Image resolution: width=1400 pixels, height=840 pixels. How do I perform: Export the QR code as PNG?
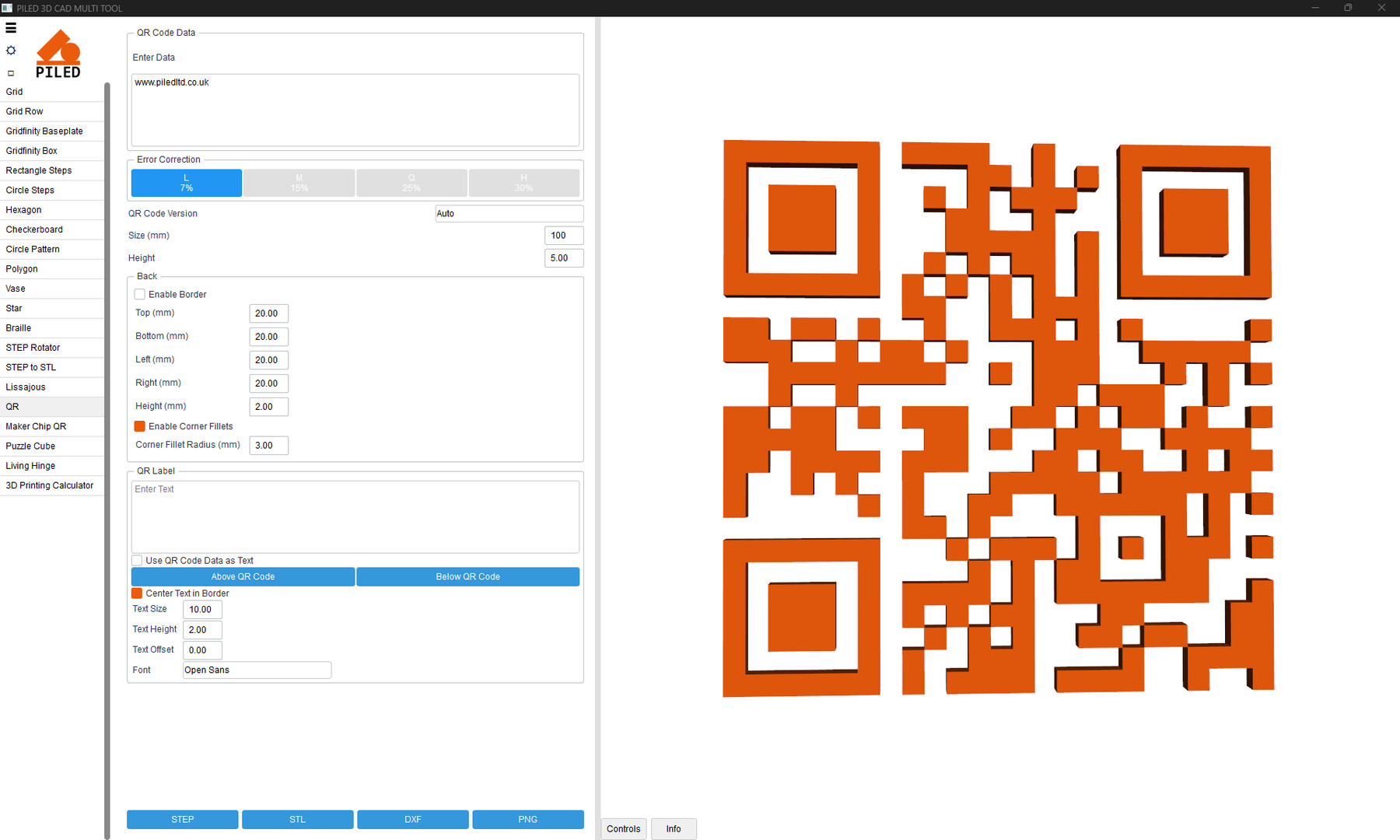[x=528, y=820]
